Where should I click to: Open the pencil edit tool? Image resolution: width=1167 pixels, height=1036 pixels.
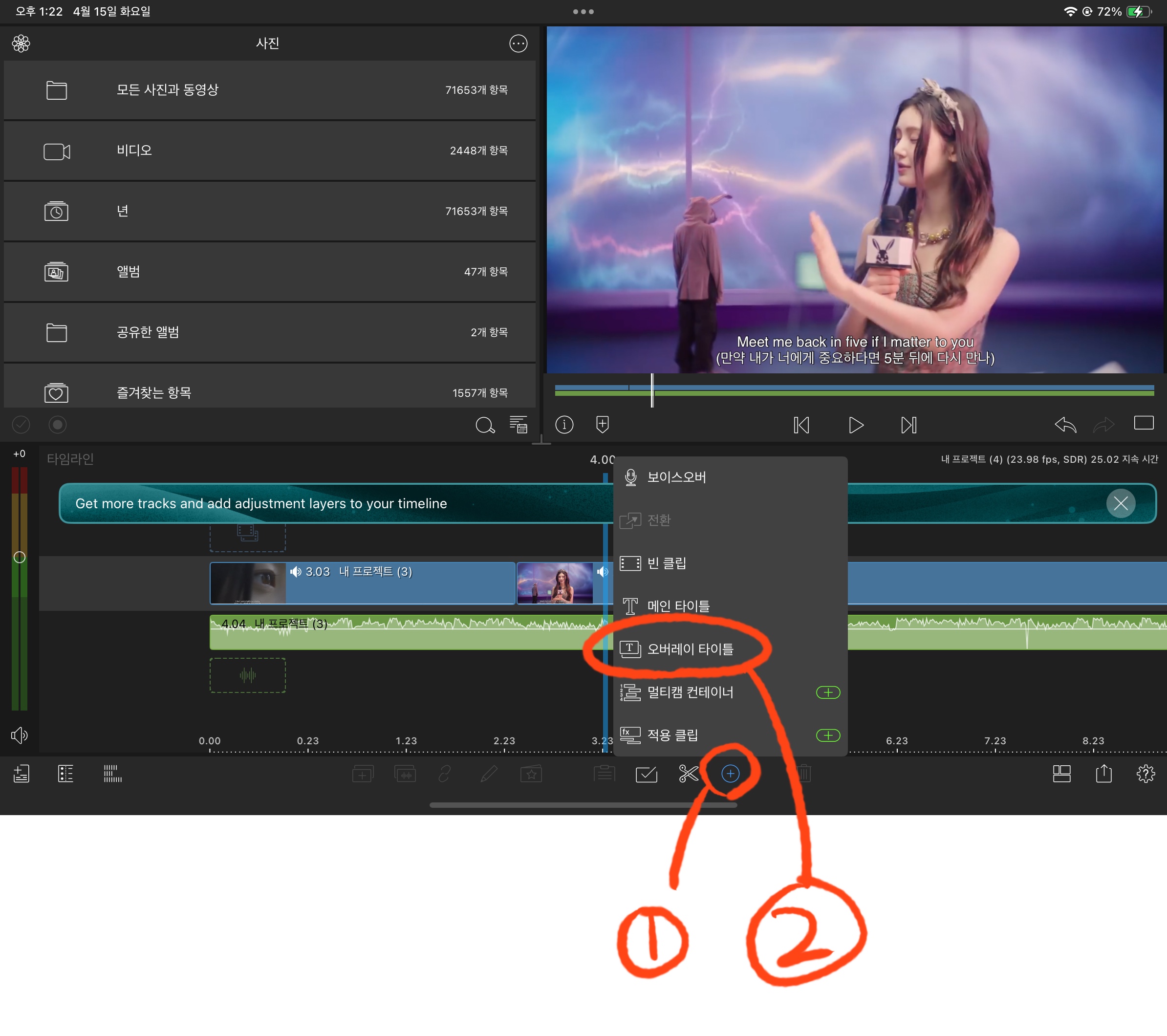tap(489, 774)
